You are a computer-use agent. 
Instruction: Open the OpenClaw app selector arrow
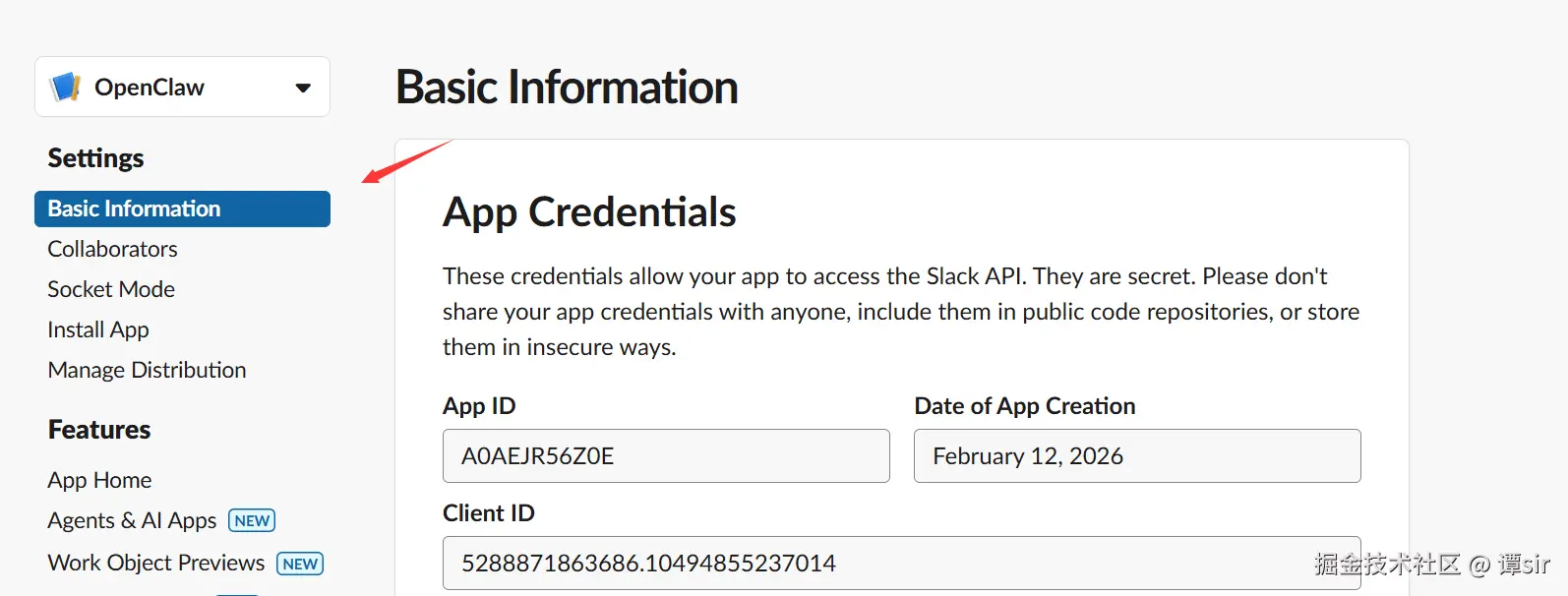pos(303,88)
